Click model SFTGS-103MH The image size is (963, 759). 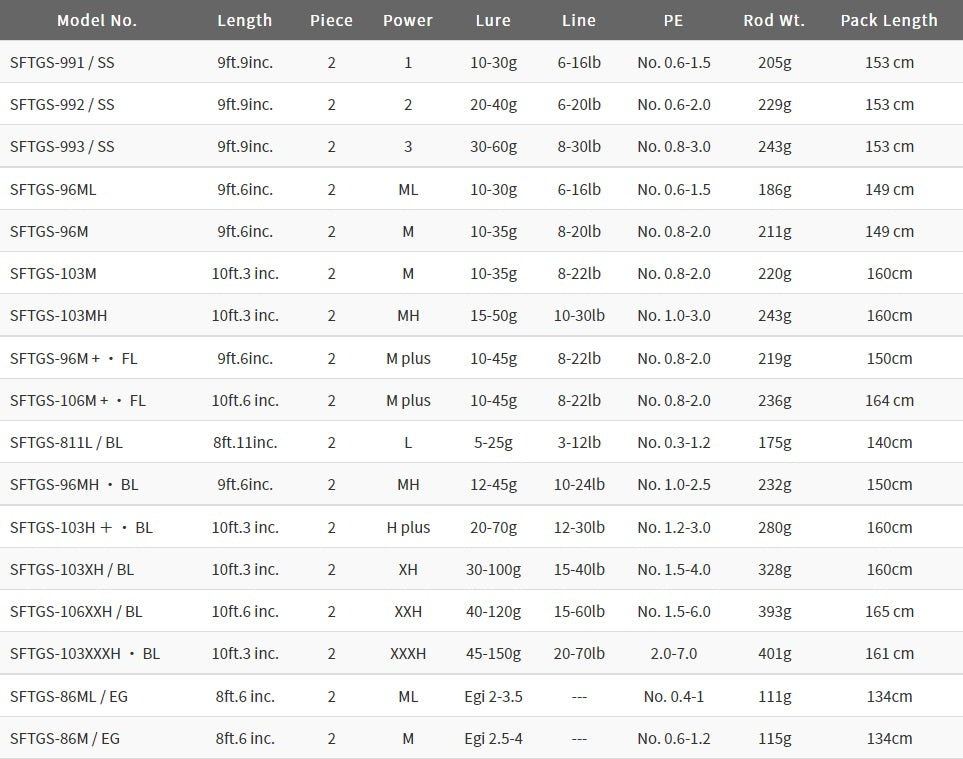click(59, 315)
